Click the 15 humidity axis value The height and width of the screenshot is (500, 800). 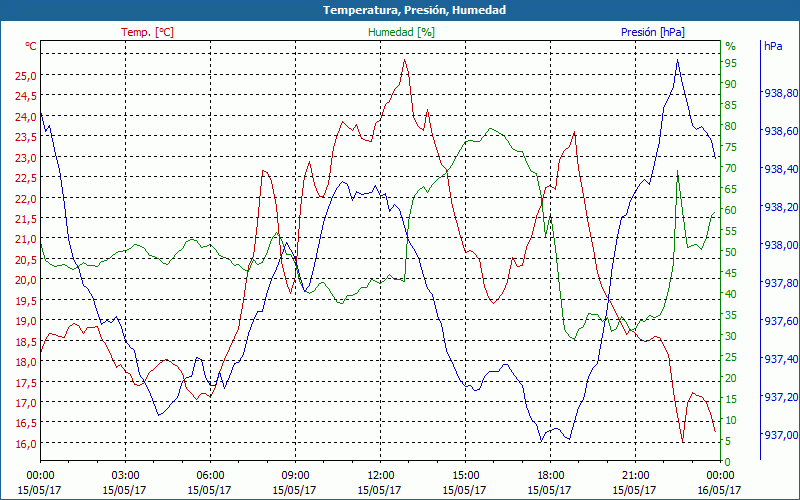point(731,399)
